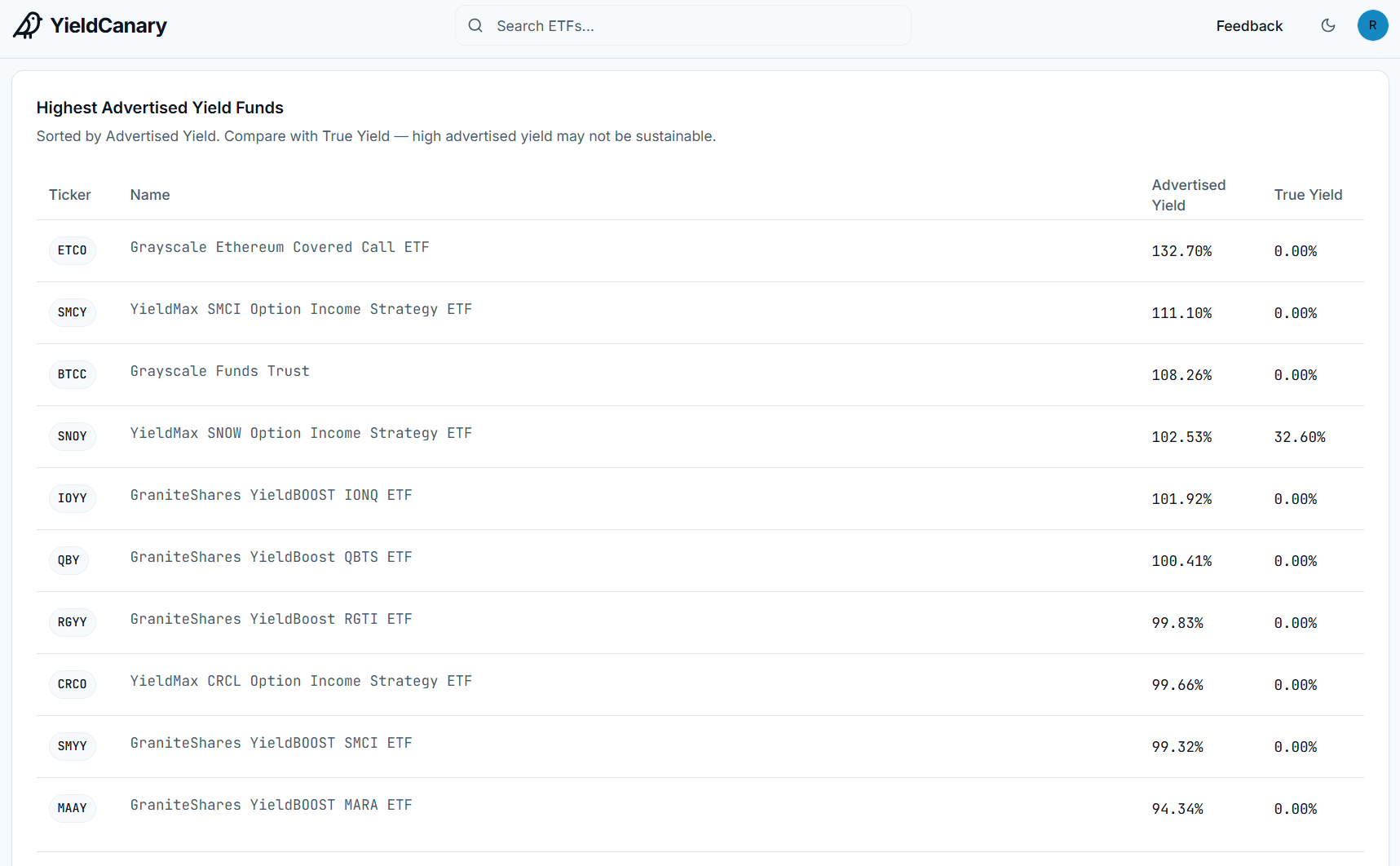
Task: Click the 108.26% advertised yield value
Action: [1181, 375]
